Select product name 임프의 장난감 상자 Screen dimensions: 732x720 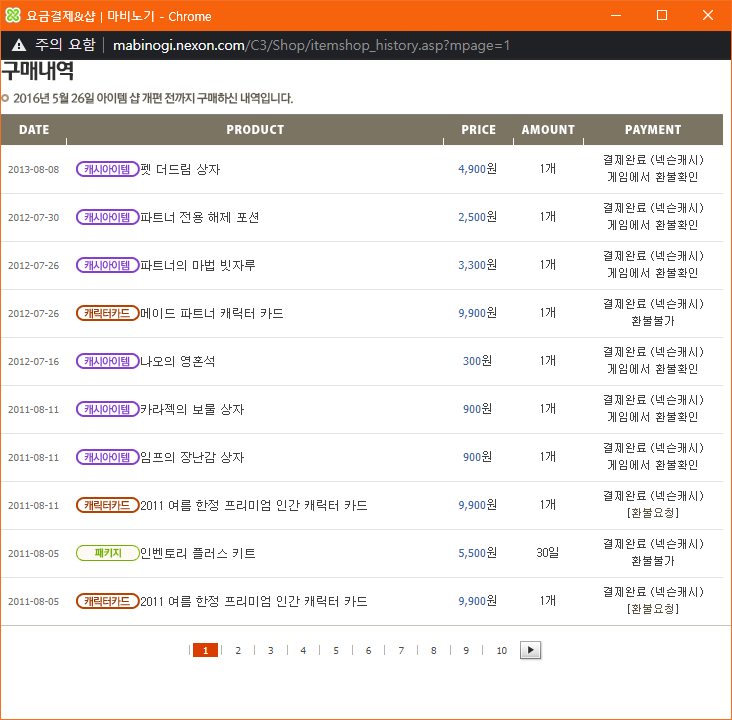pos(192,457)
